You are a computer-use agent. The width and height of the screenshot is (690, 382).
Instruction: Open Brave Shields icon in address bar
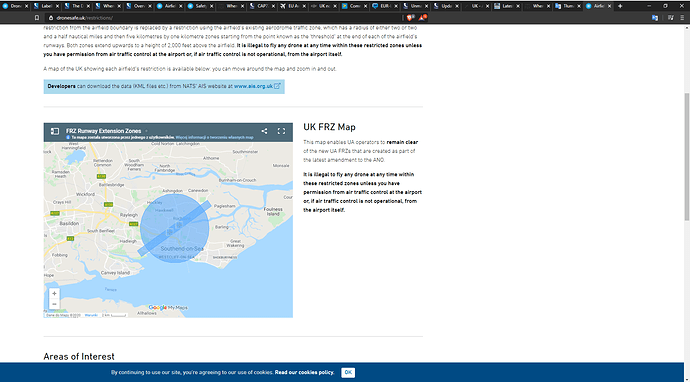tap(410, 18)
